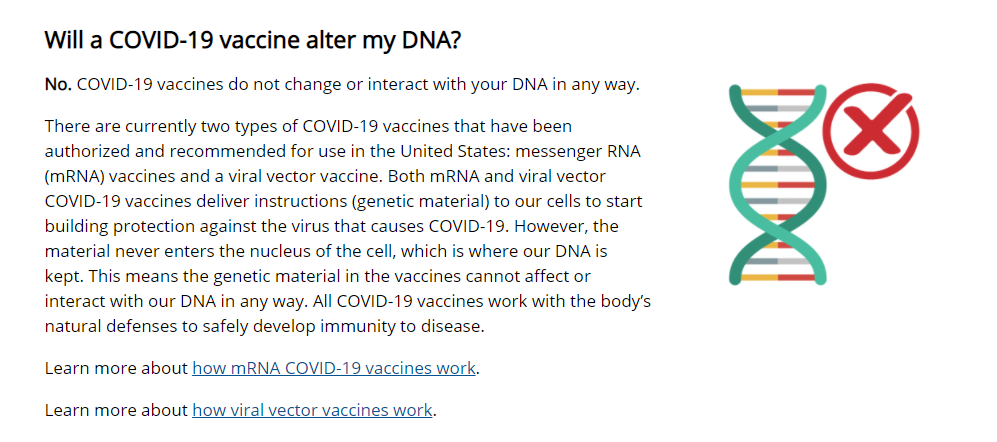The height and width of the screenshot is (442, 997).
Task: Click the topmost rung of the DNA helix
Action: (x=778, y=93)
